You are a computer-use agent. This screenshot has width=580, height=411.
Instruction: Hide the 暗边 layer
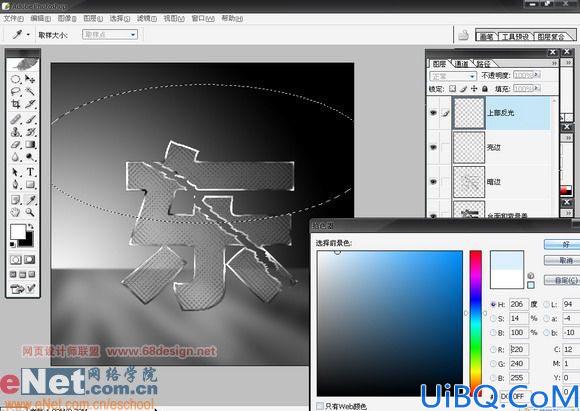click(433, 182)
